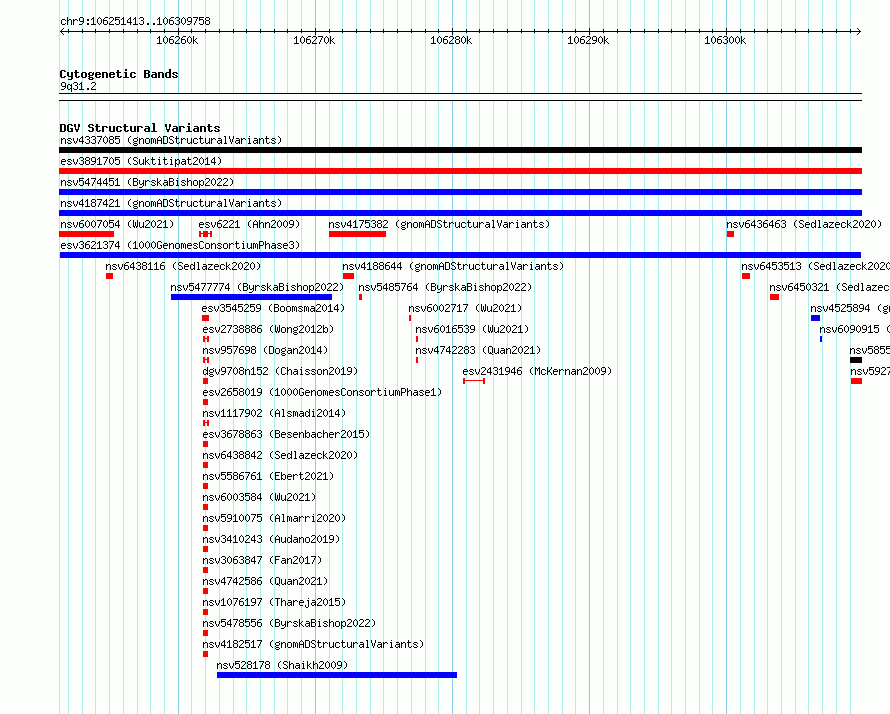Click the blue nsv5477774 variant bar

point(251,297)
